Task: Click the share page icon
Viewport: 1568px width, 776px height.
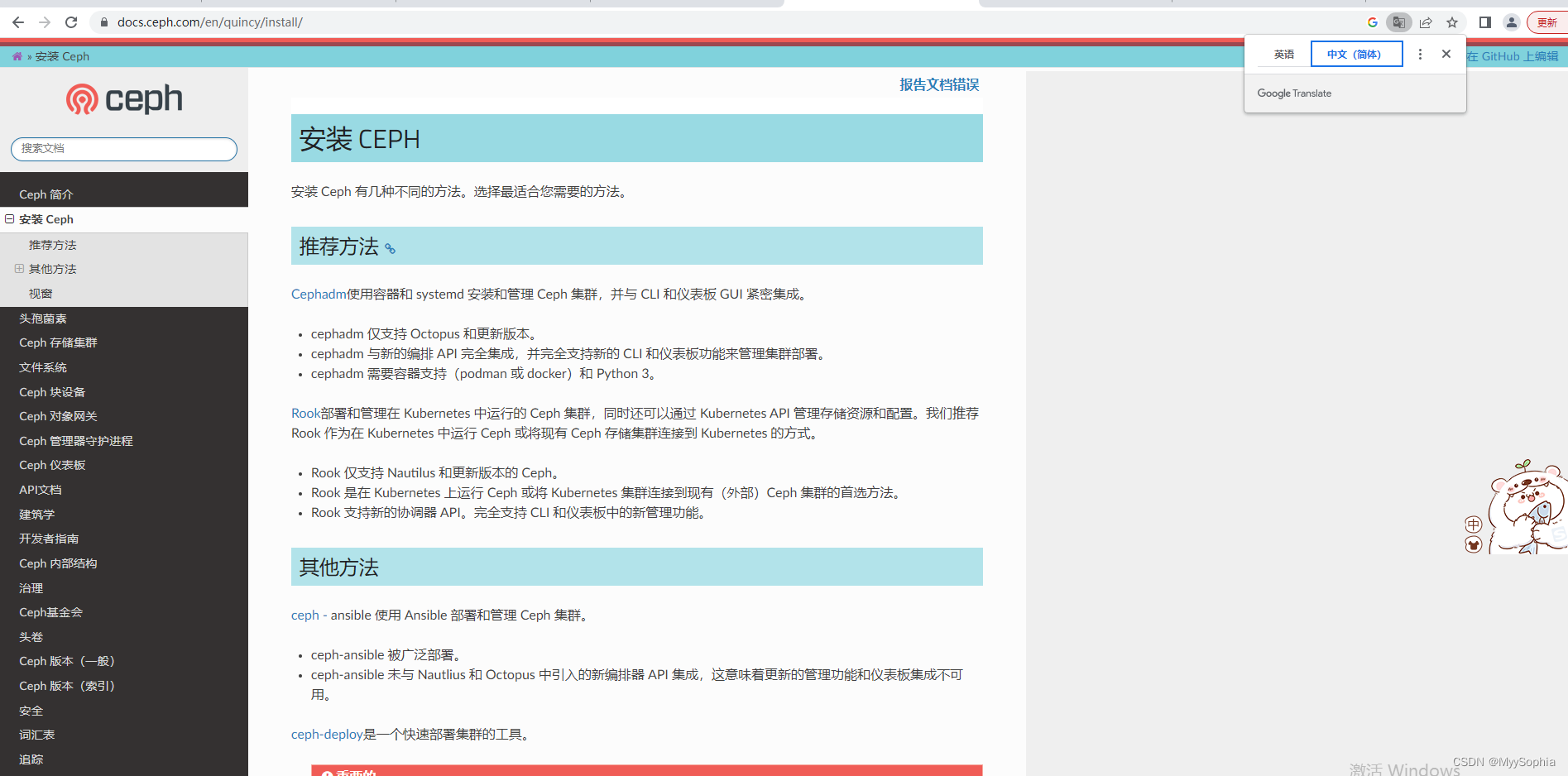Action: pos(1426,22)
